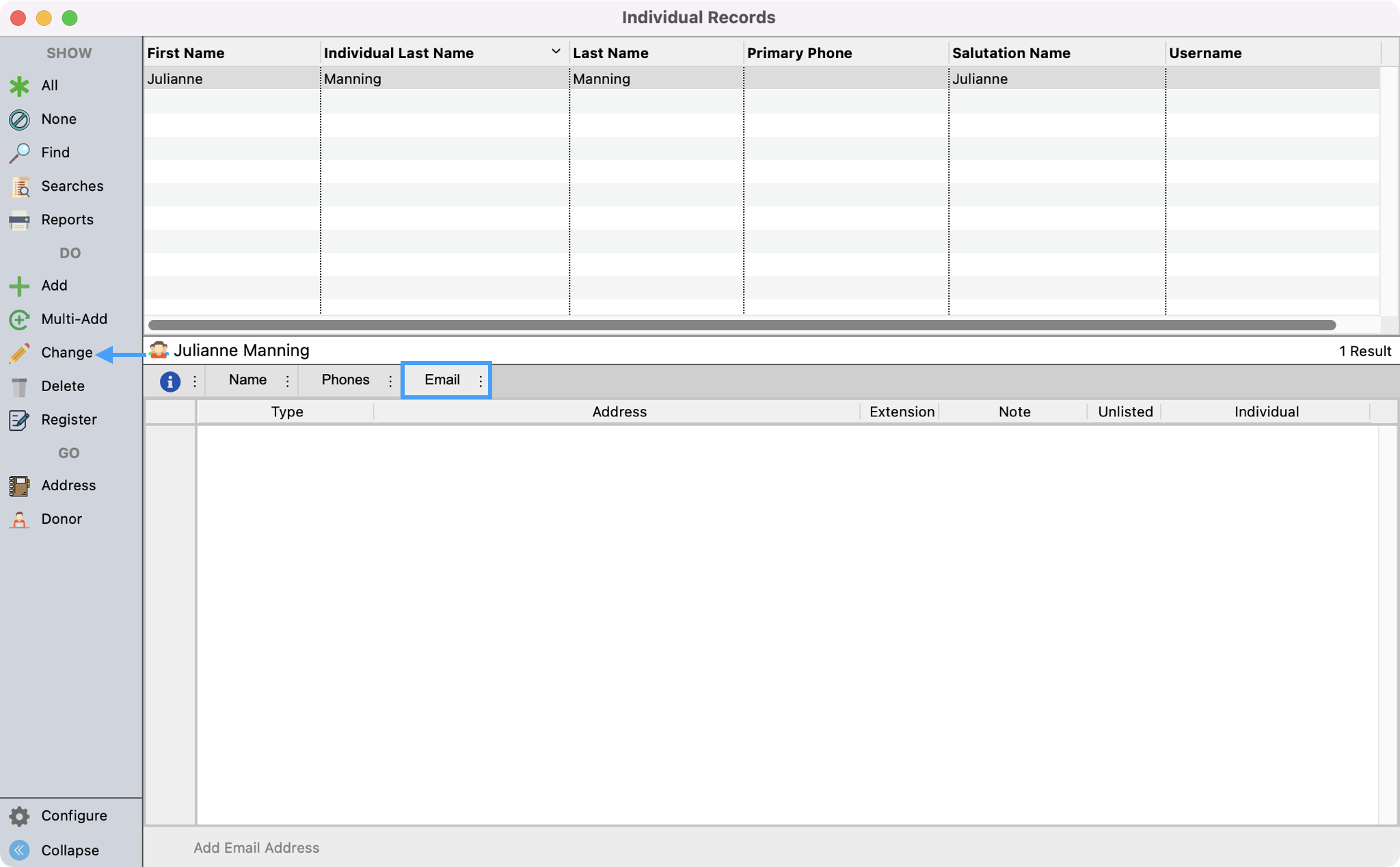Image resolution: width=1400 pixels, height=867 pixels.
Task: Click Add Email Address button
Action: pyautogui.click(x=256, y=848)
